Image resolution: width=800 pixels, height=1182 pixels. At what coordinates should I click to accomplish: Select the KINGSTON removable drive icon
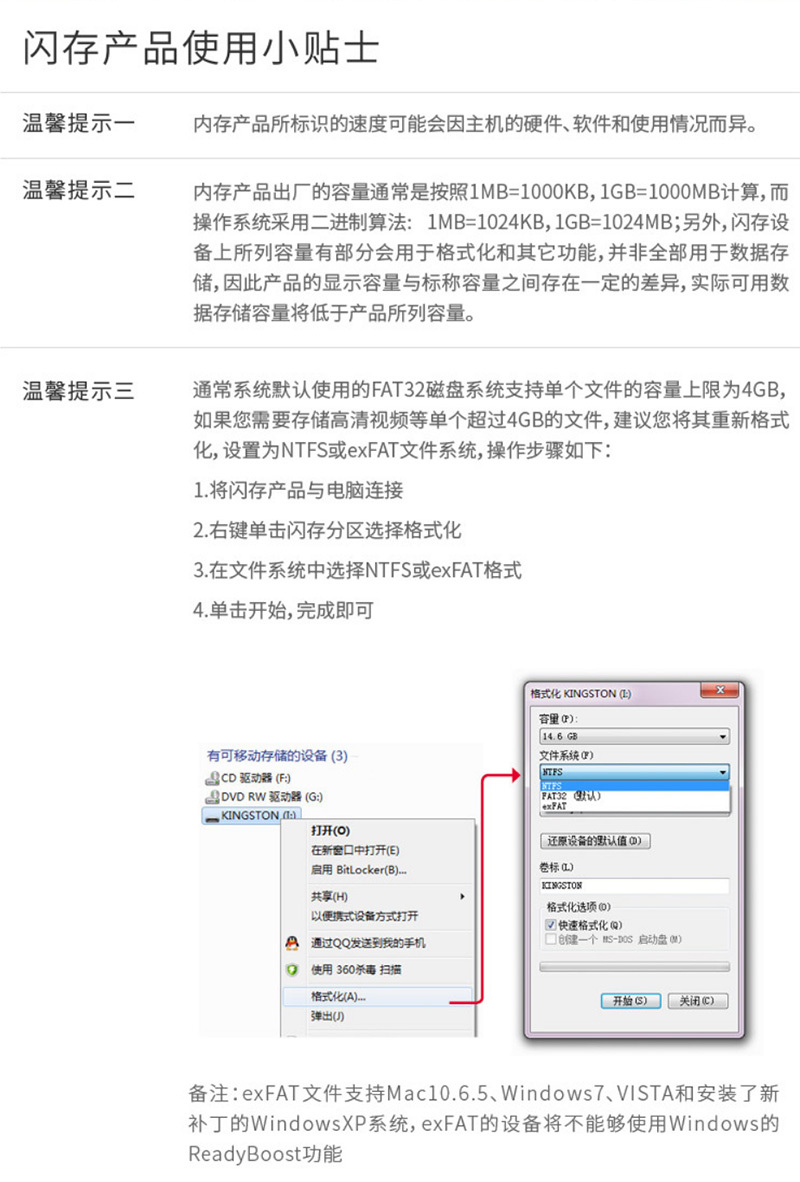coord(212,816)
